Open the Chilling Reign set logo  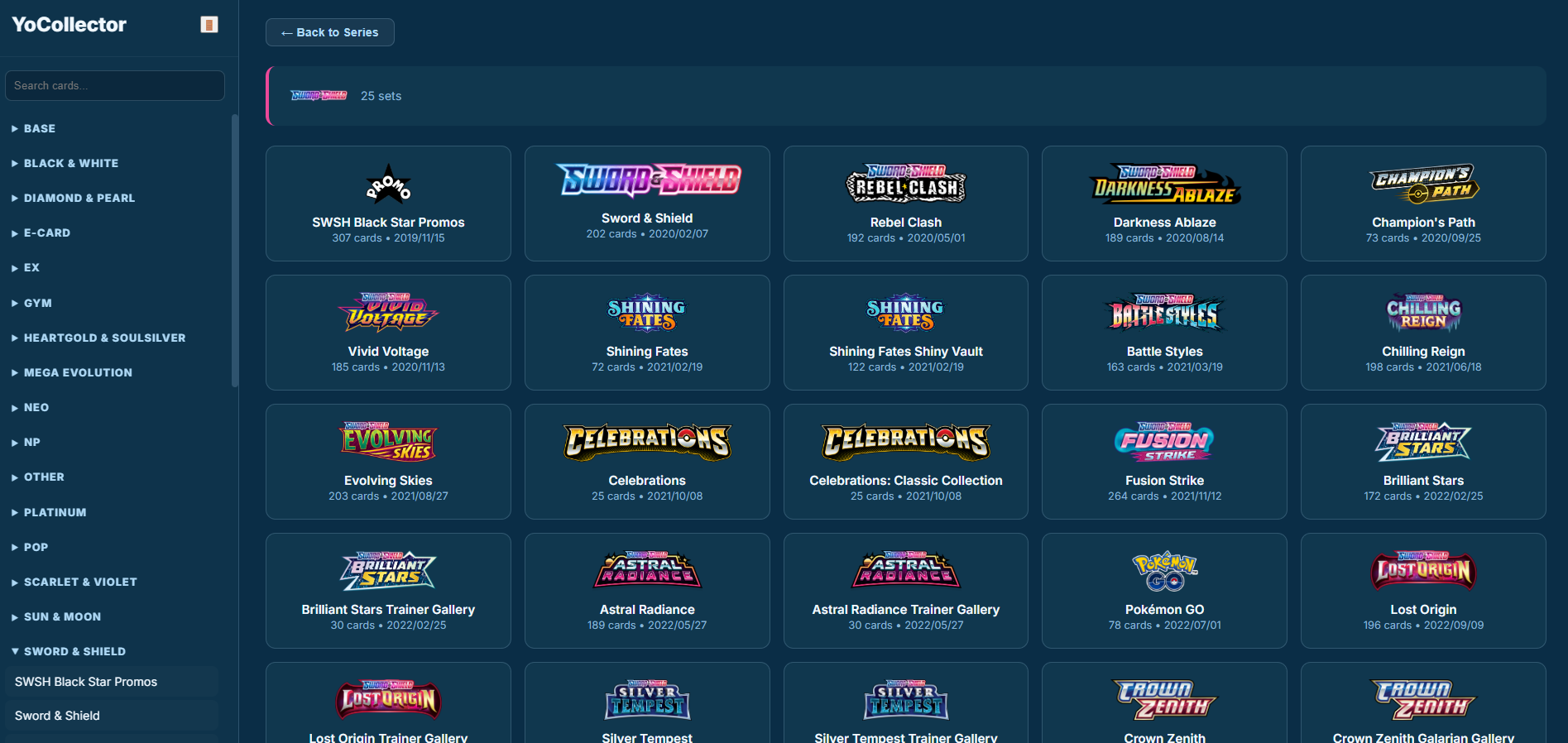1423,314
